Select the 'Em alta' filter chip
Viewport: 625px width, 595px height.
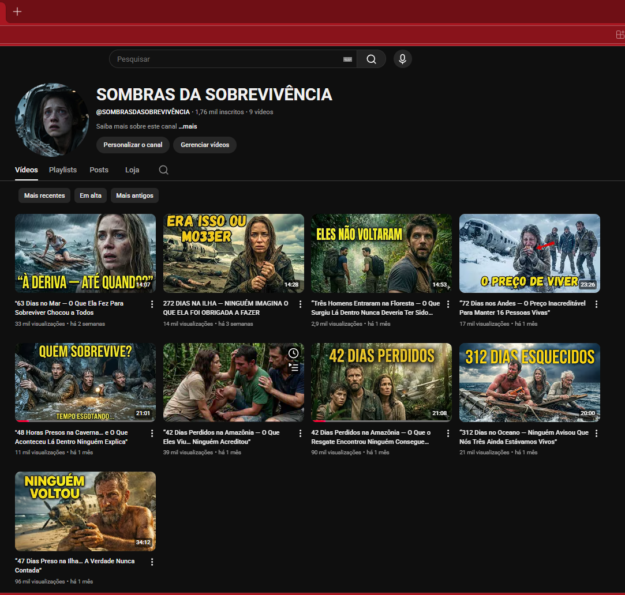point(91,196)
